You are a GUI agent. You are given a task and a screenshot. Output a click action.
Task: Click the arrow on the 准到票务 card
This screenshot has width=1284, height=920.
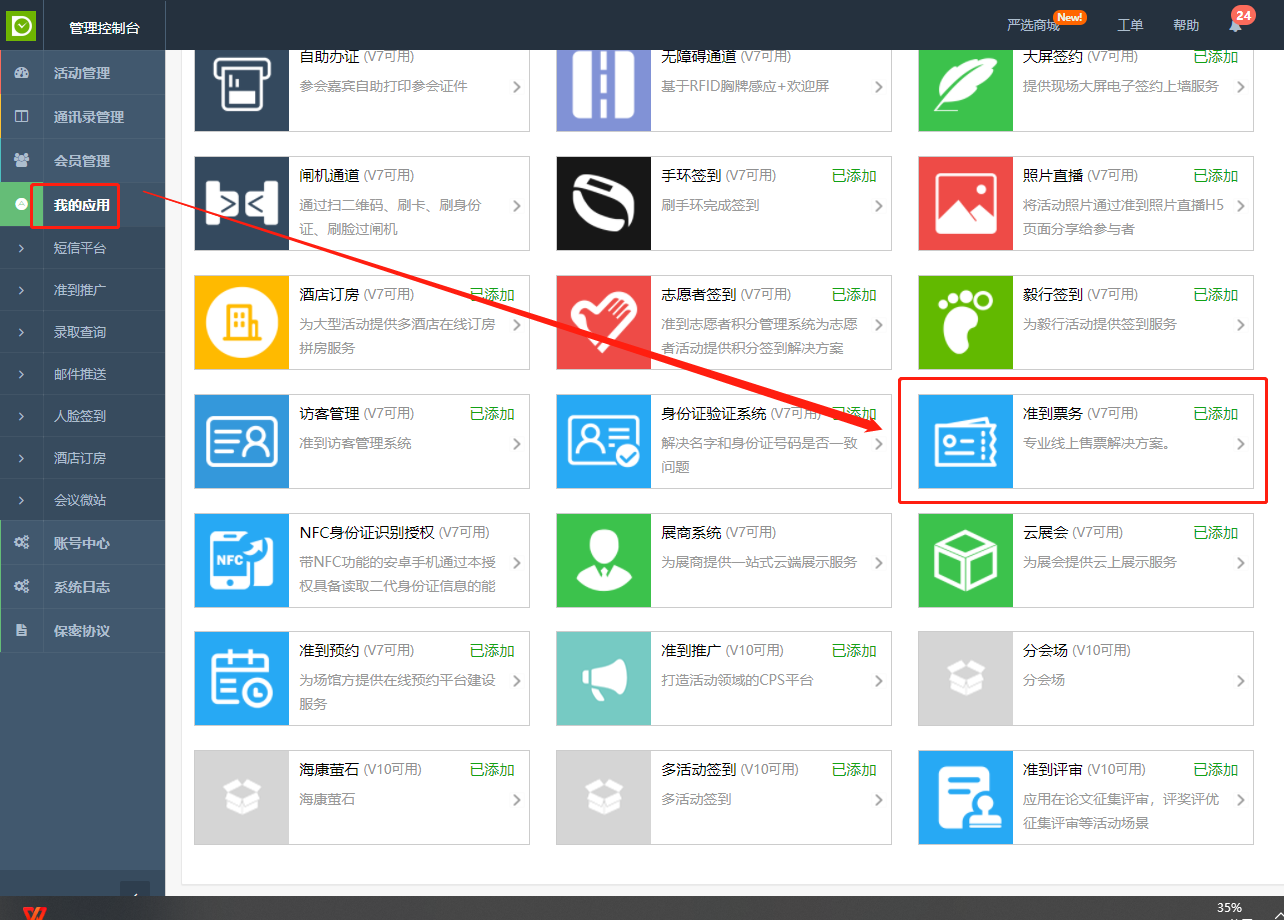[x=1241, y=444]
